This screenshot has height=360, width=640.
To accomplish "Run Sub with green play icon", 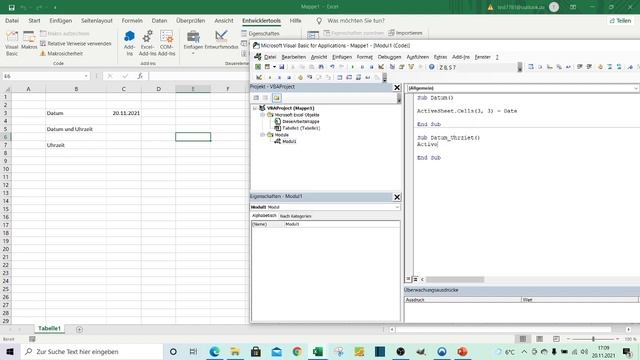I will tap(353, 67).
